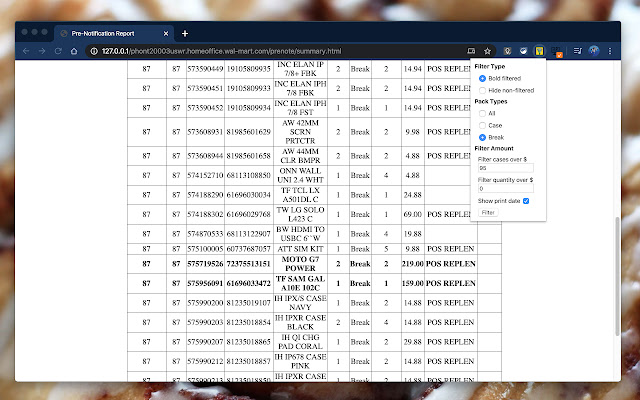Image resolution: width=640 pixels, height=400 pixels.
Task: Select the AW 42MM SCRN PRTCTR cell
Action: [300, 132]
